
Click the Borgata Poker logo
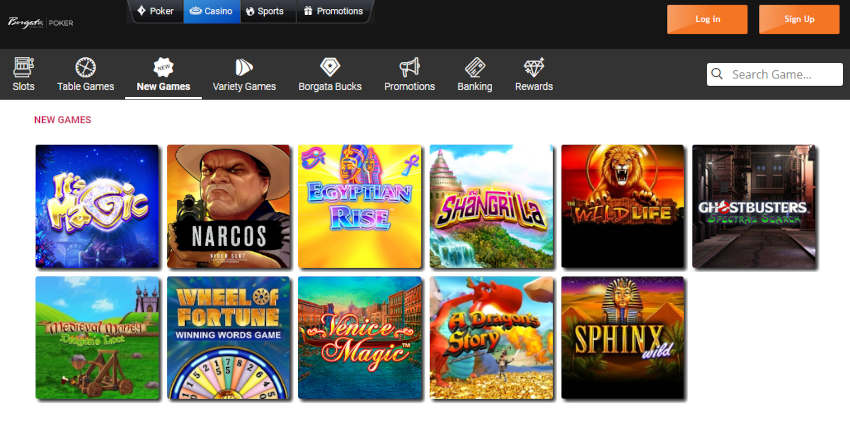click(41, 23)
